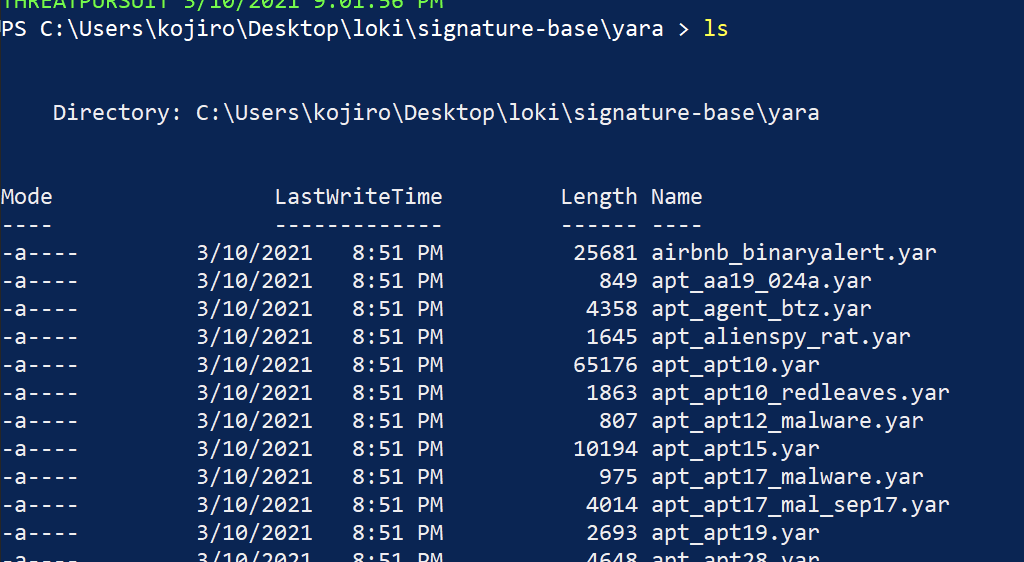Click on apt_alienspy_rat.yar entry
Viewport: 1024px width, 562px height.
tap(780, 337)
